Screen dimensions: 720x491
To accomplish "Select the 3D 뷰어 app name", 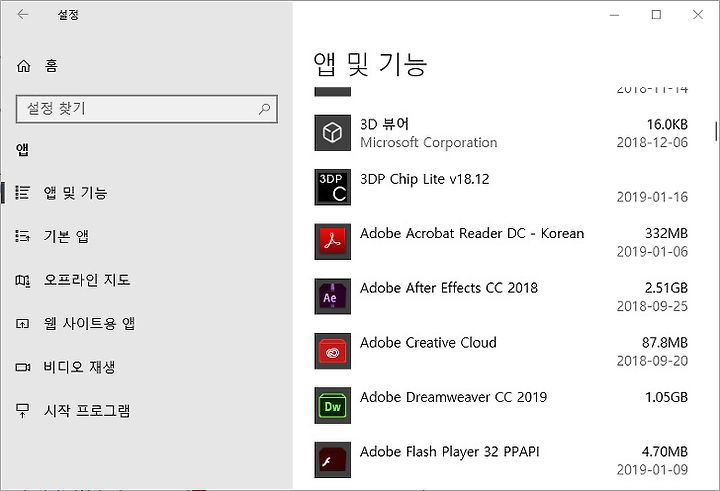I will 384,124.
